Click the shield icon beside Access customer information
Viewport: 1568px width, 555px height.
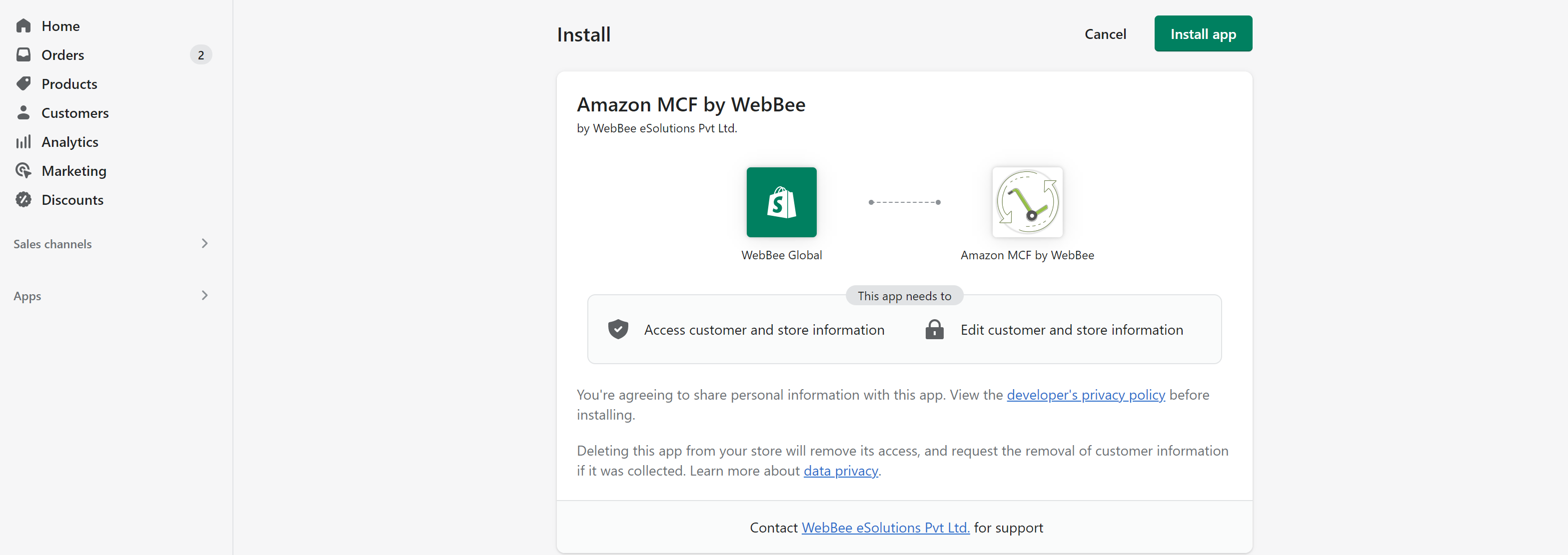(x=618, y=329)
